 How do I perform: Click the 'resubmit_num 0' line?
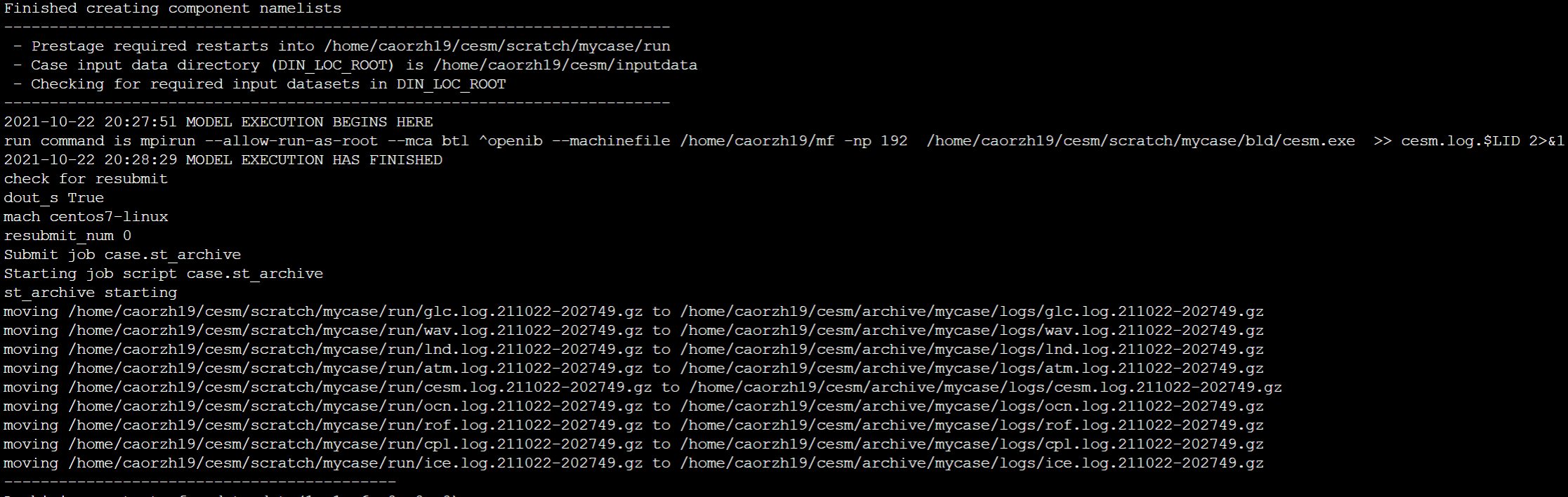pyautogui.click(x=67, y=236)
